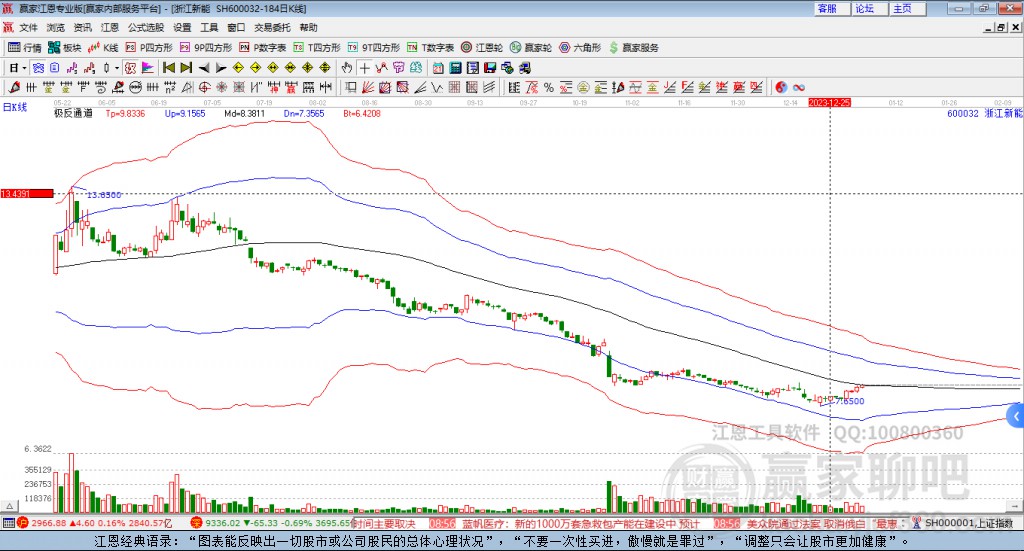
Task: Click the percent % tool icon
Action: [x=549, y=87]
